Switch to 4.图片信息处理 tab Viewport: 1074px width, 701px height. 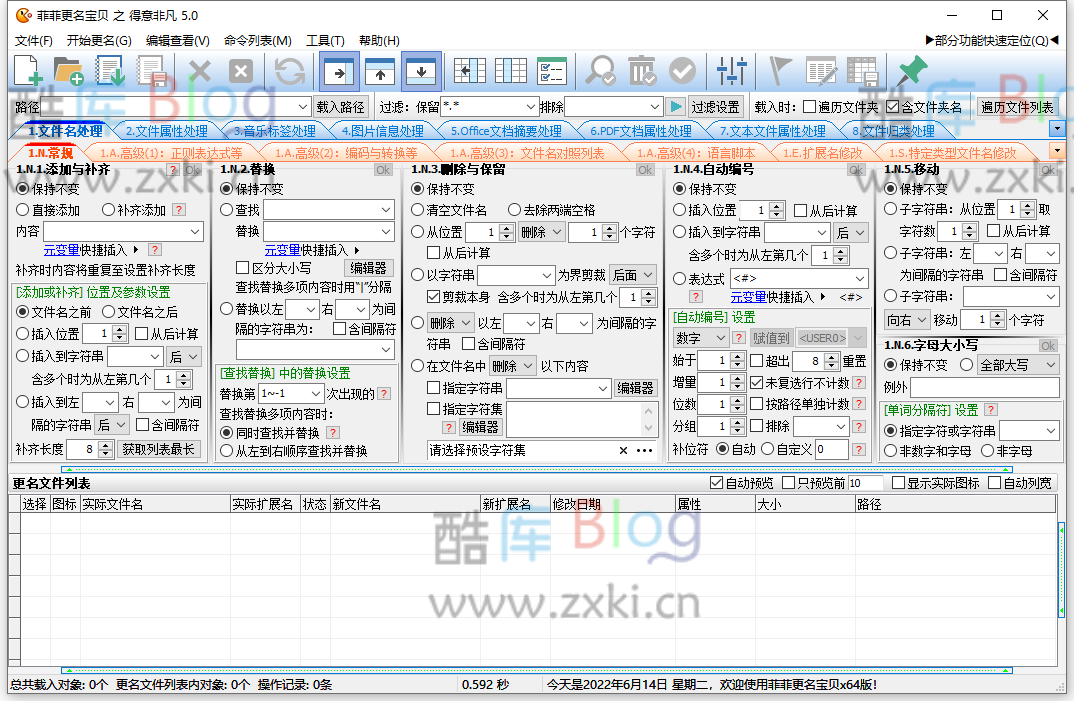pyautogui.click(x=385, y=130)
